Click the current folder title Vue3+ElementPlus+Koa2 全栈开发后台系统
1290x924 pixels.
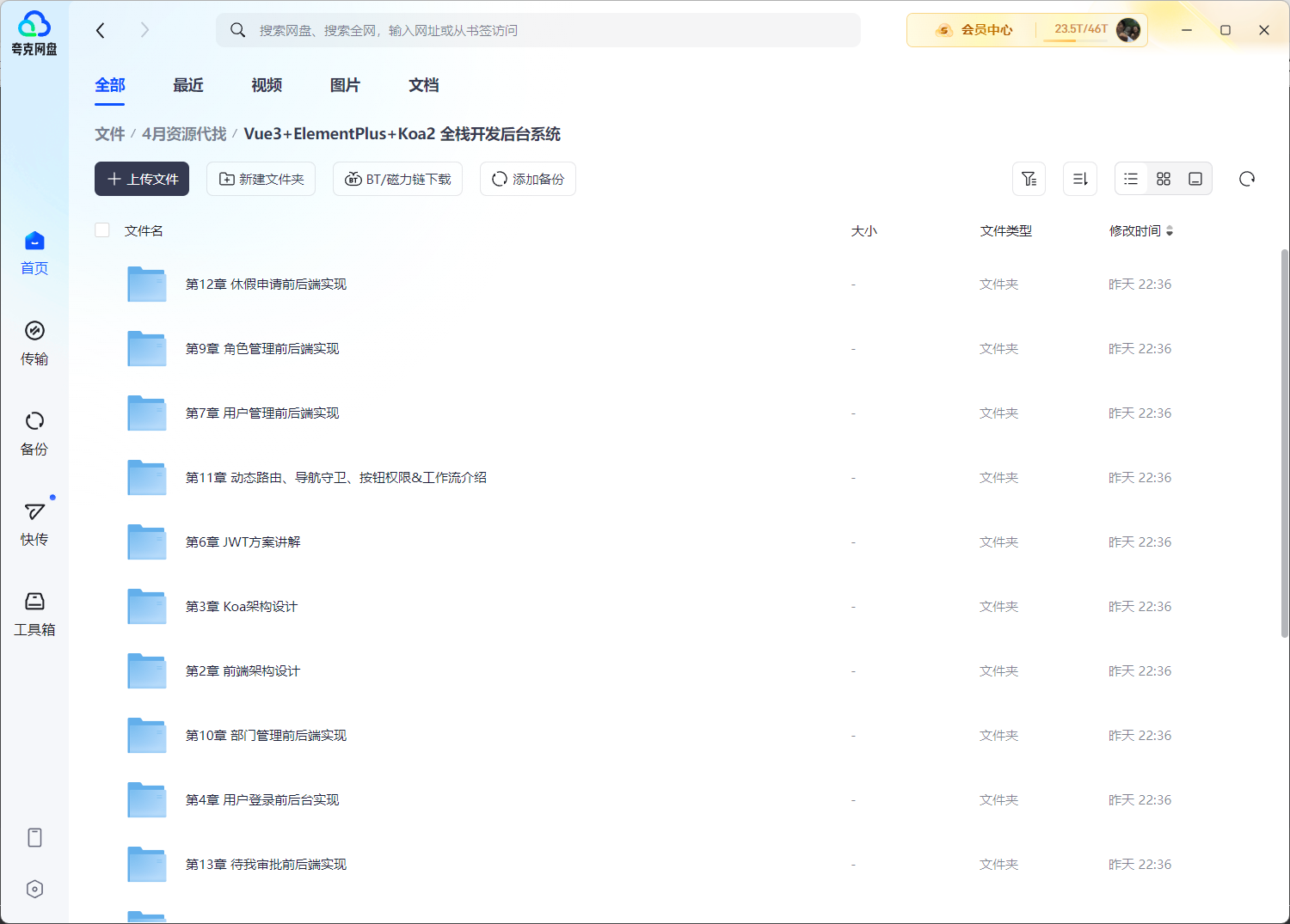[x=402, y=134]
